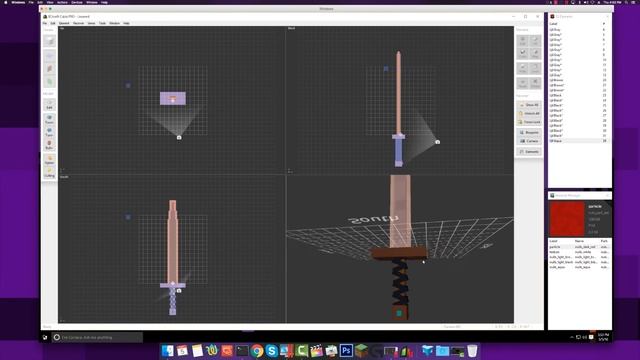This screenshot has height=360, width=640.
Task: Select the first Gray row in Elements list
Action: (578, 30)
